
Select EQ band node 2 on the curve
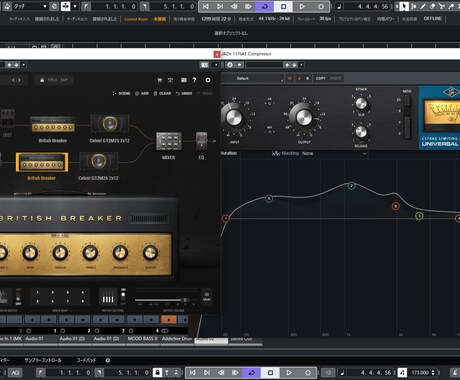[x=351, y=186]
